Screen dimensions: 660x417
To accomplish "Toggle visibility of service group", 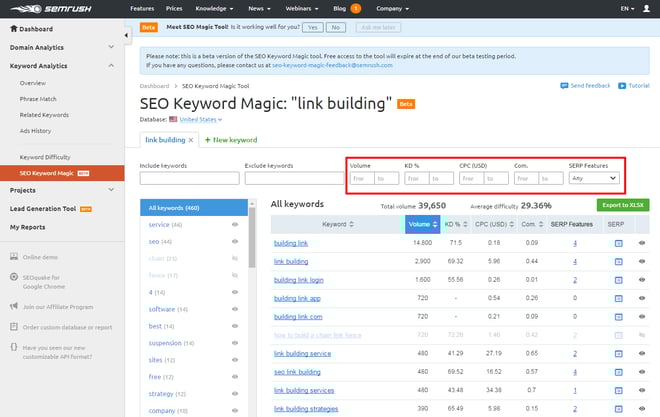I will pos(235,225).
